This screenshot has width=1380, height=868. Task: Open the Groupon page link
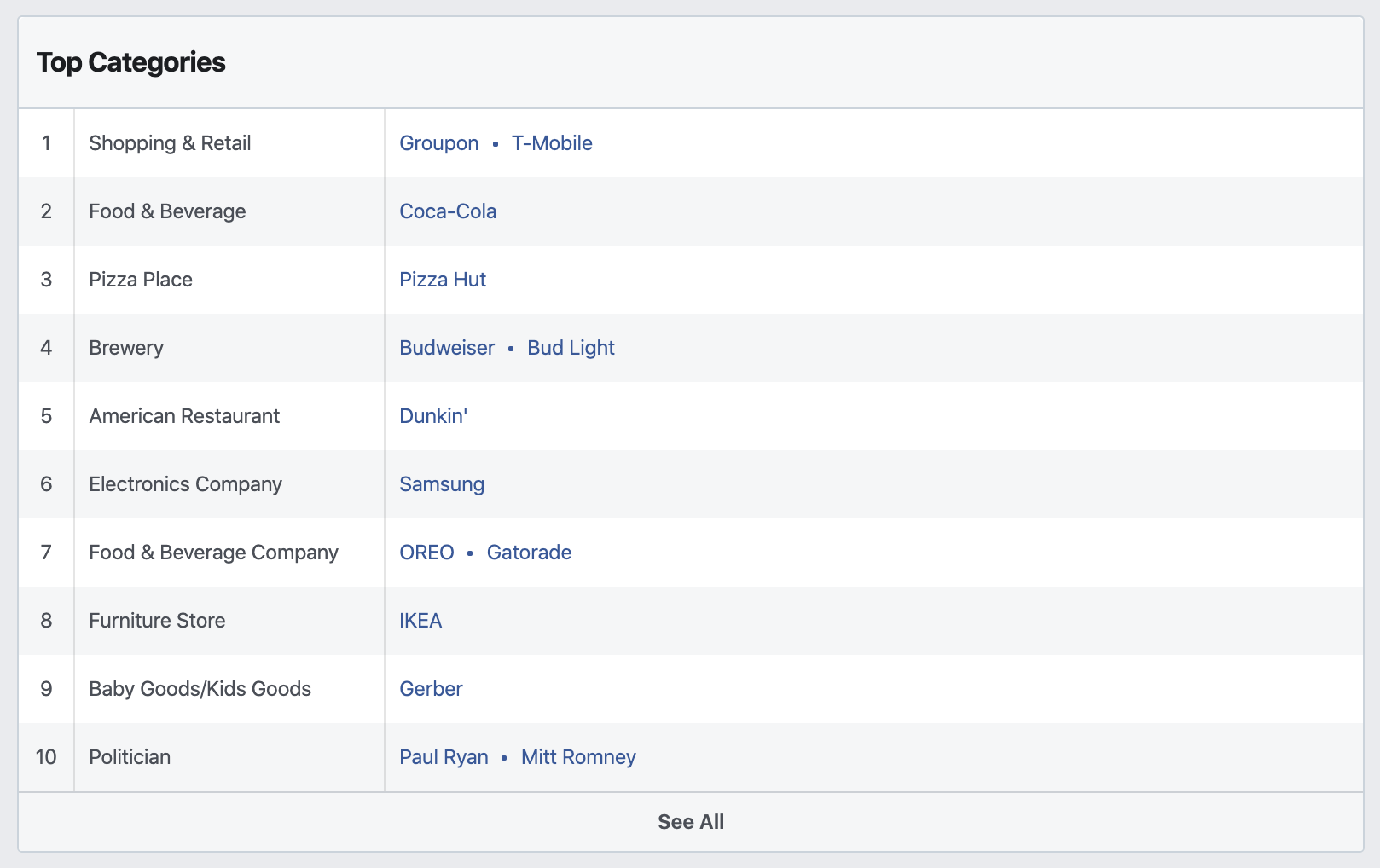[x=438, y=142]
